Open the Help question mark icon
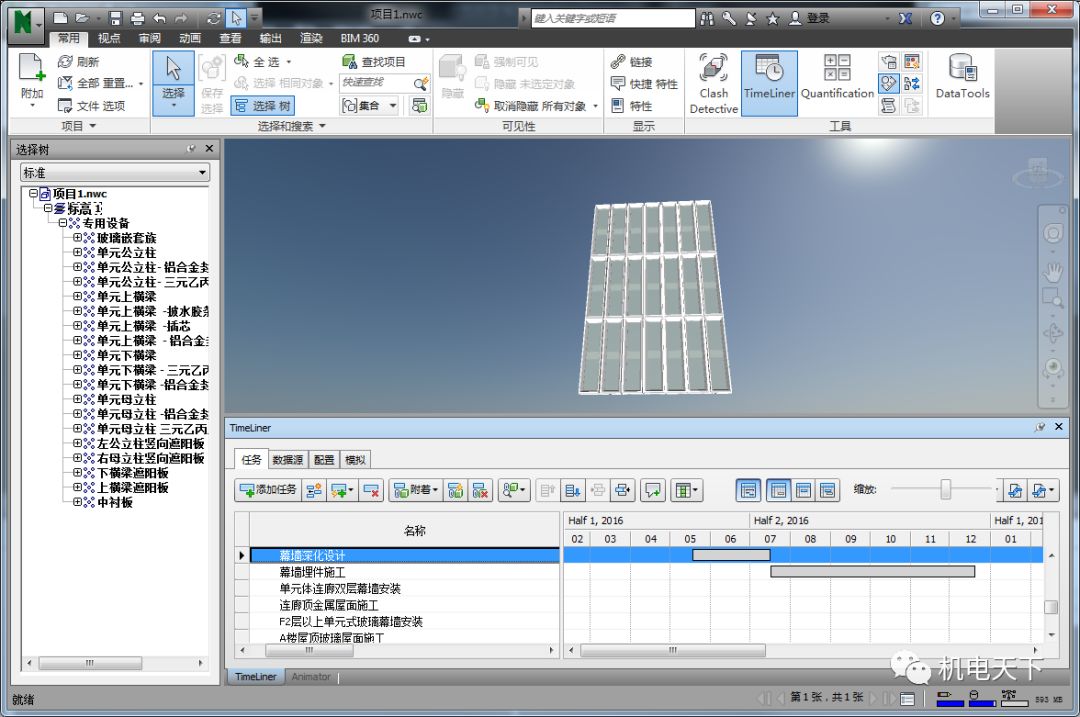The image size is (1080, 717). click(x=937, y=19)
